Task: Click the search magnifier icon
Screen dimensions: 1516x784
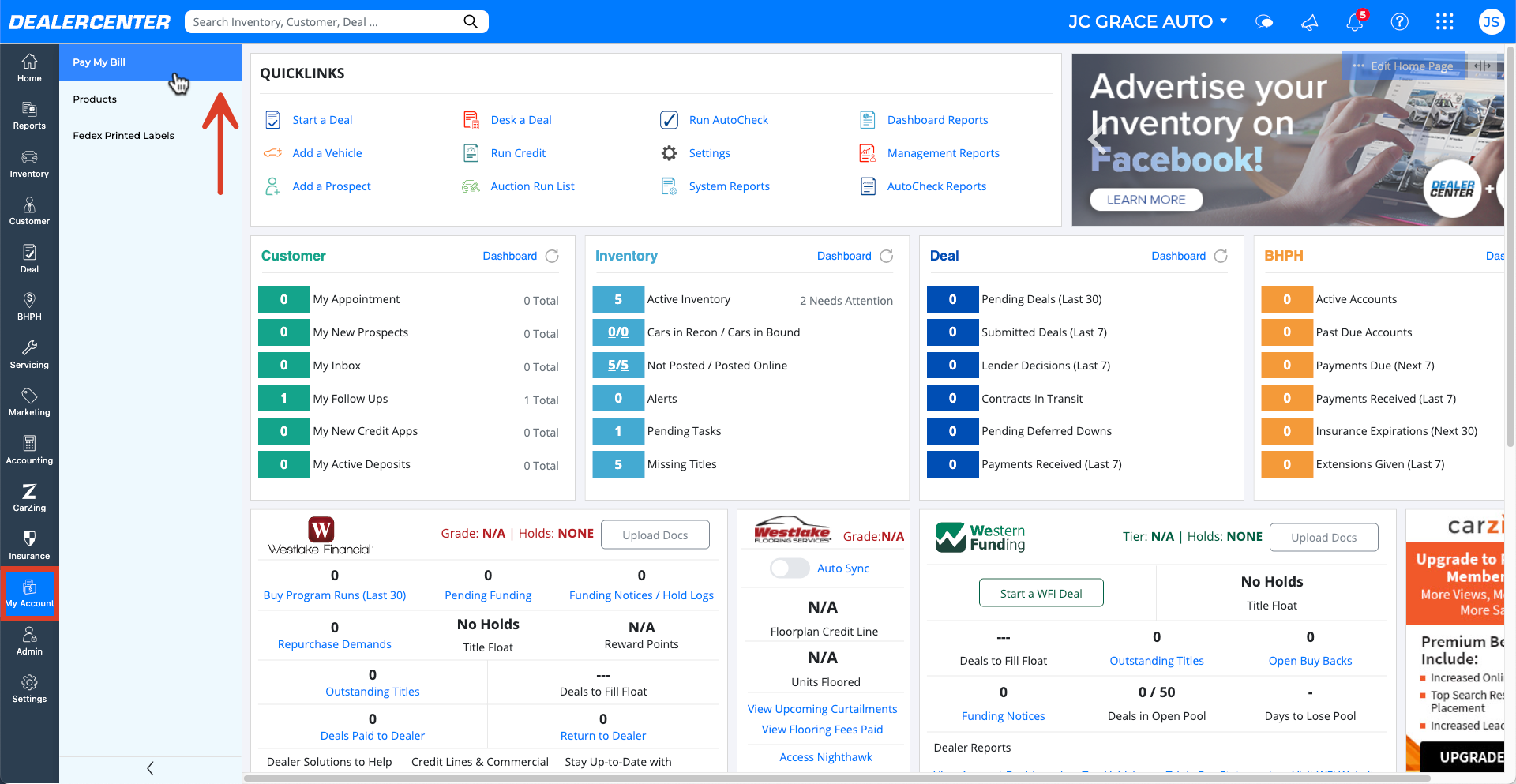Action: tap(471, 21)
